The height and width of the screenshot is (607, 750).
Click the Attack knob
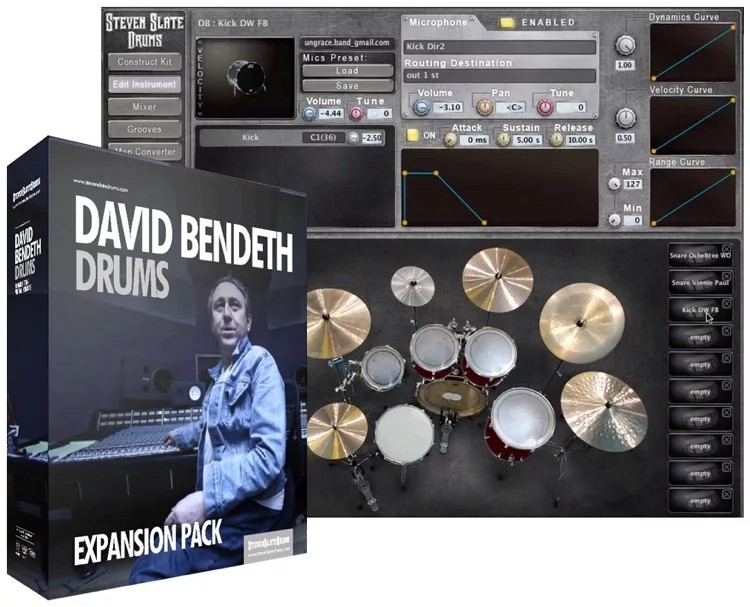pos(450,140)
